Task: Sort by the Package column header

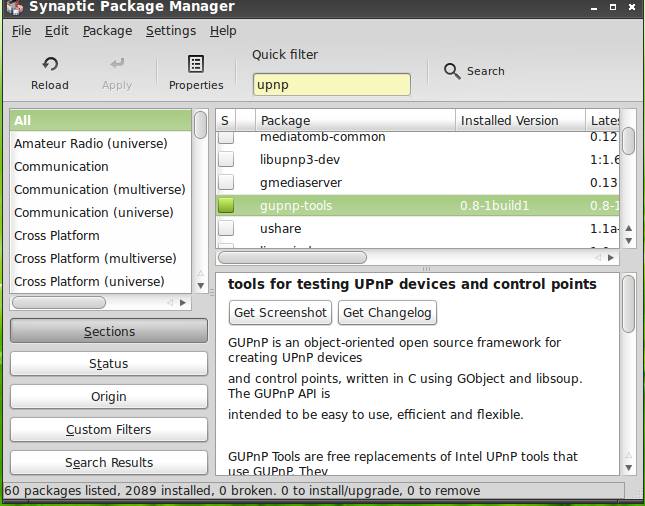Action: pos(350,120)
